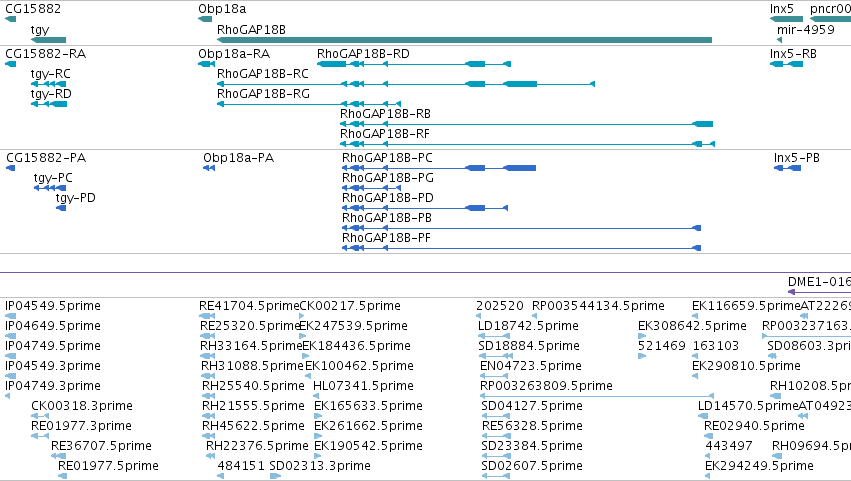Click the RE41704.5prime EST label
Screen dimensions: 851x481
point(249,306)
